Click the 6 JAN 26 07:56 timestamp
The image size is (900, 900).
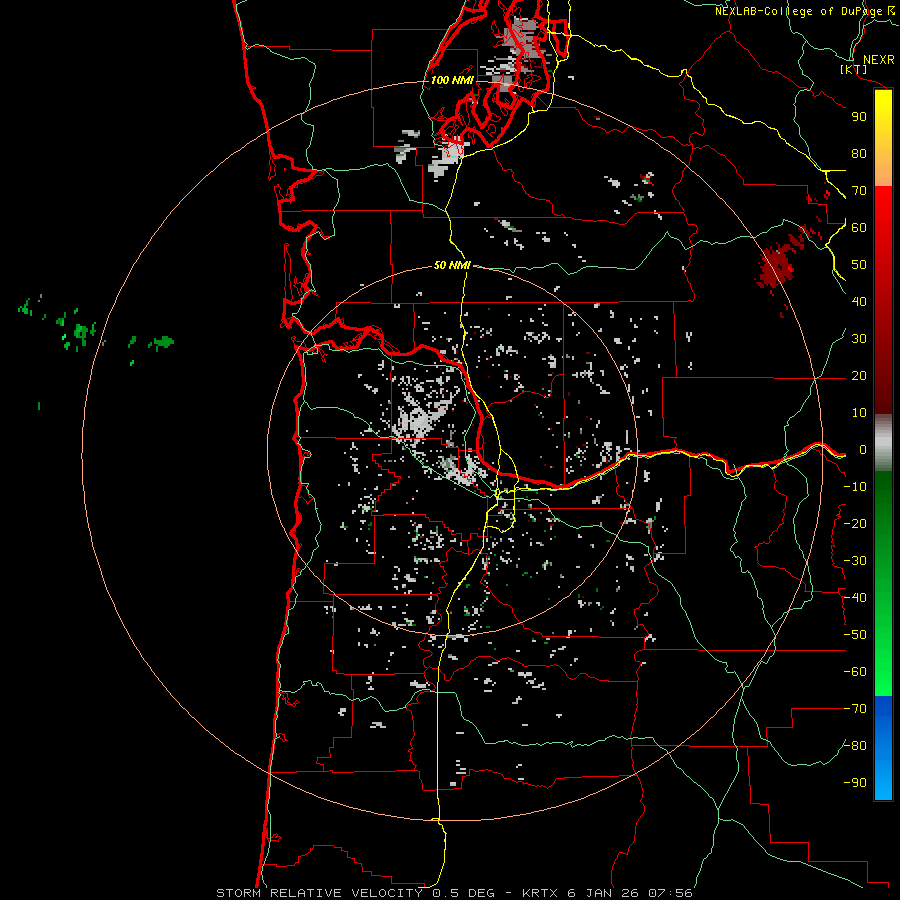tap(630, 893)
